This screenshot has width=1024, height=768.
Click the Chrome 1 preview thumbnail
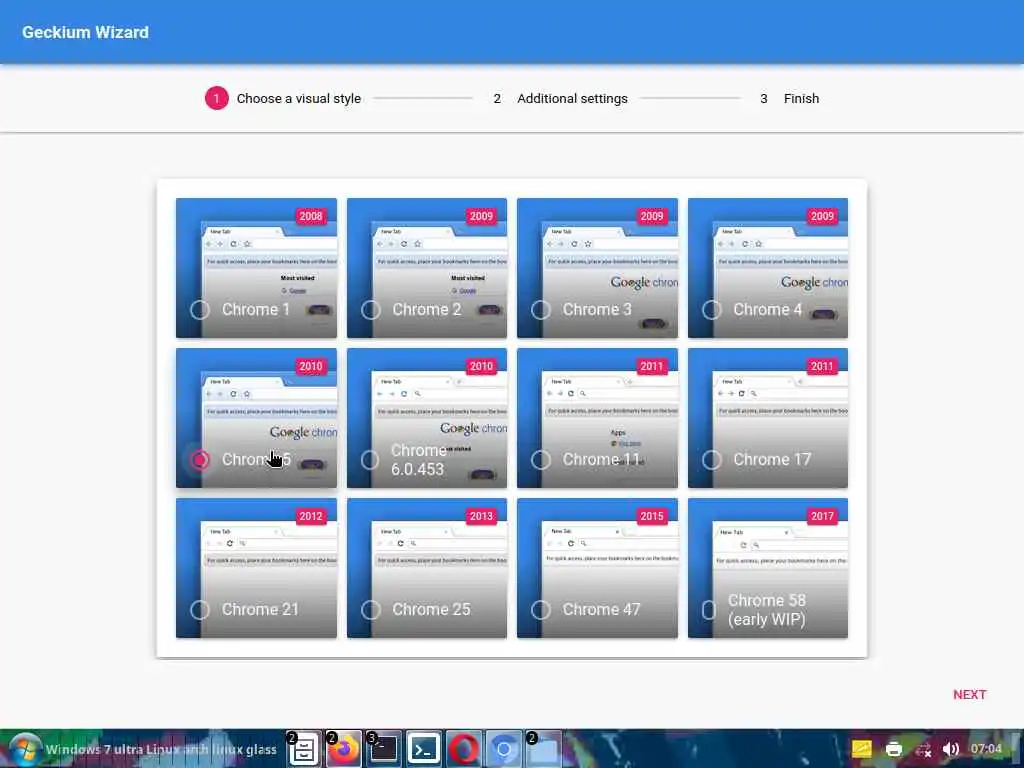pyautogui.click(x=257, y=268)
